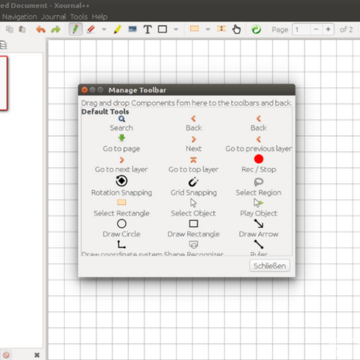Select the Eraser tool
Viewport: 360px width, 360px height.
tap(91, 29)
